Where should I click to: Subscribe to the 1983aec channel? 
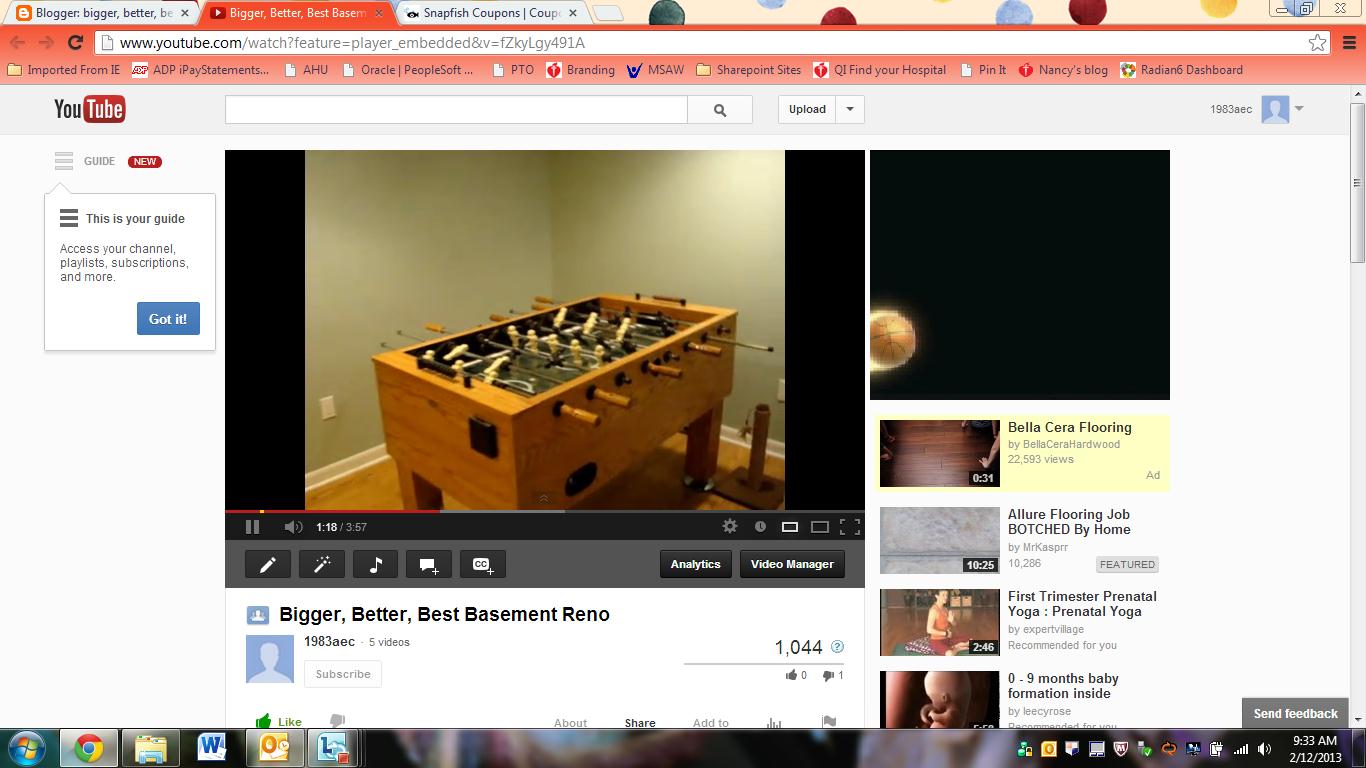click(x=343, y=674)
